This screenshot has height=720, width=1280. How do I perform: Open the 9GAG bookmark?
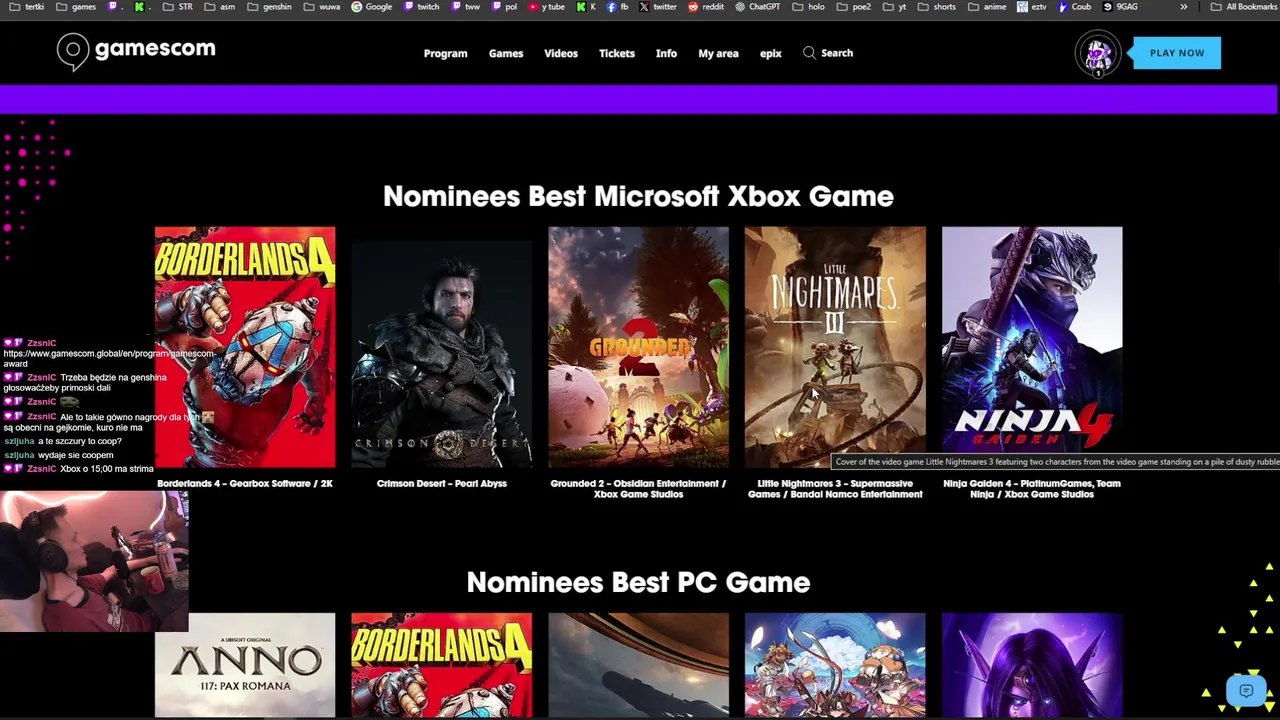1119,7
